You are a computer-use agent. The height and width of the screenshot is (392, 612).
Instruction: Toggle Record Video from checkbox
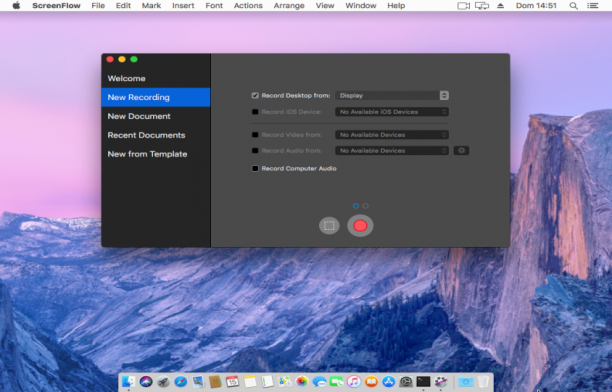click(255, 135)
